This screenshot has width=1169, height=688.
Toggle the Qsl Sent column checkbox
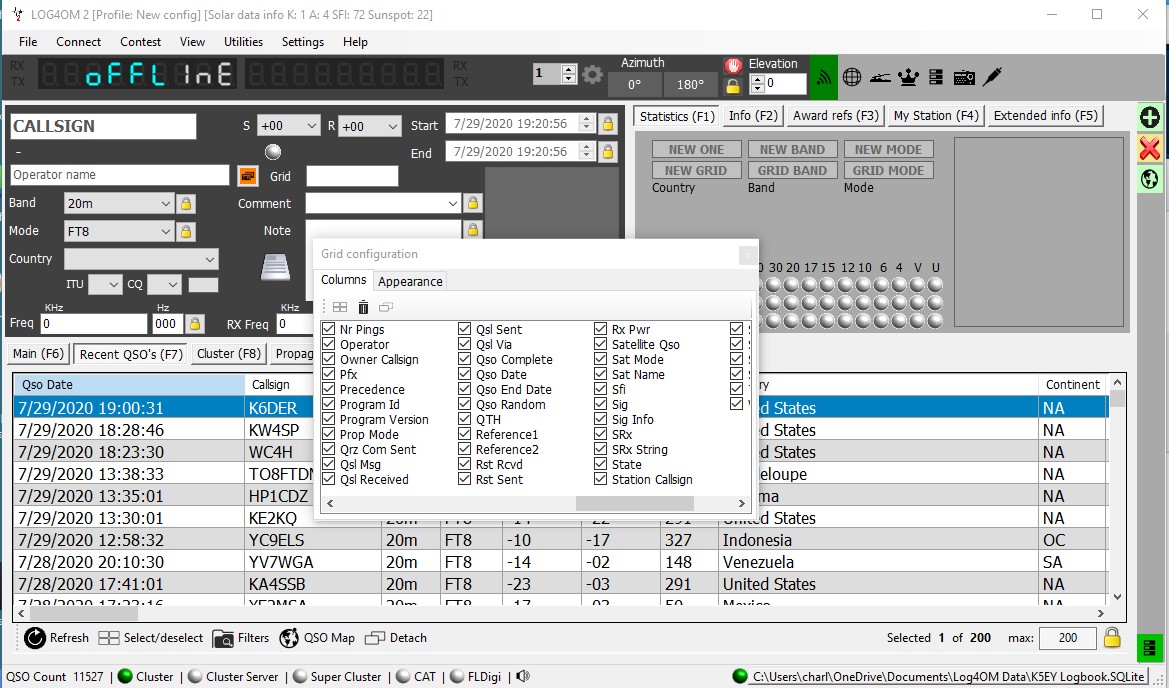[x=464, y=329]
